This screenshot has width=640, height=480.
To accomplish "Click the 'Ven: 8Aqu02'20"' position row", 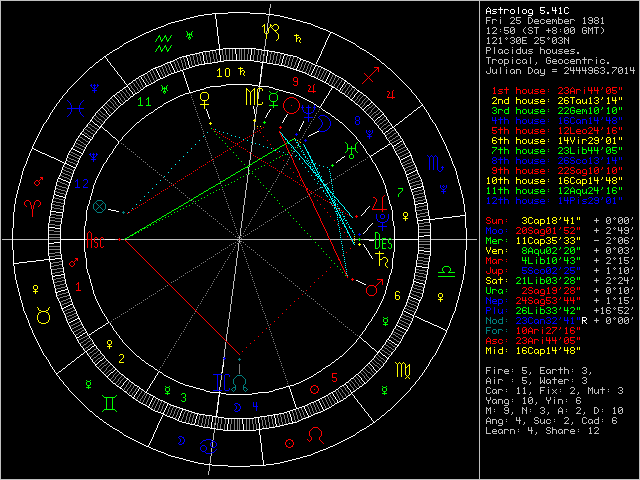I will tap(560, 251).
